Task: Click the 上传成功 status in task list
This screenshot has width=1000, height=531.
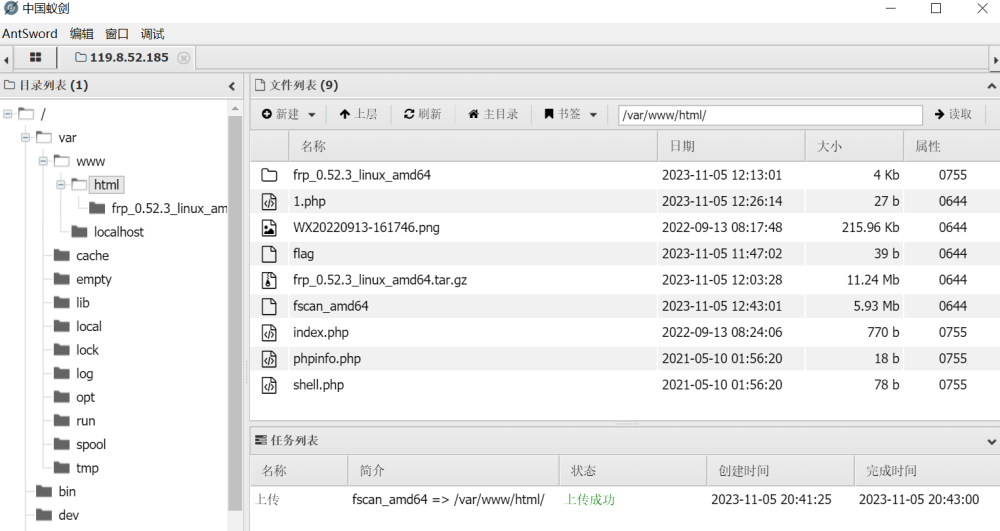Action: (590, 499)
